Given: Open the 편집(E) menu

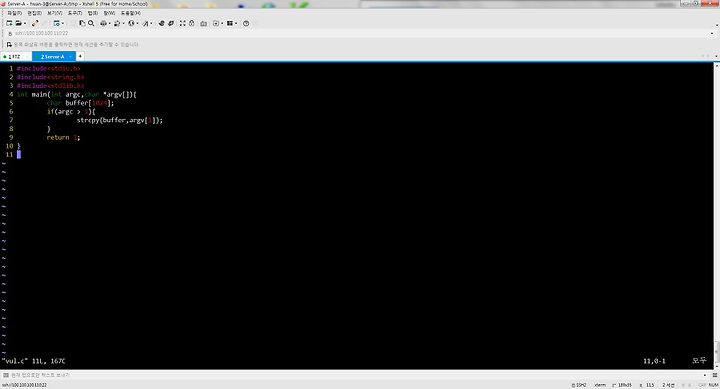Looking at the screenshot, I should 34,13.
